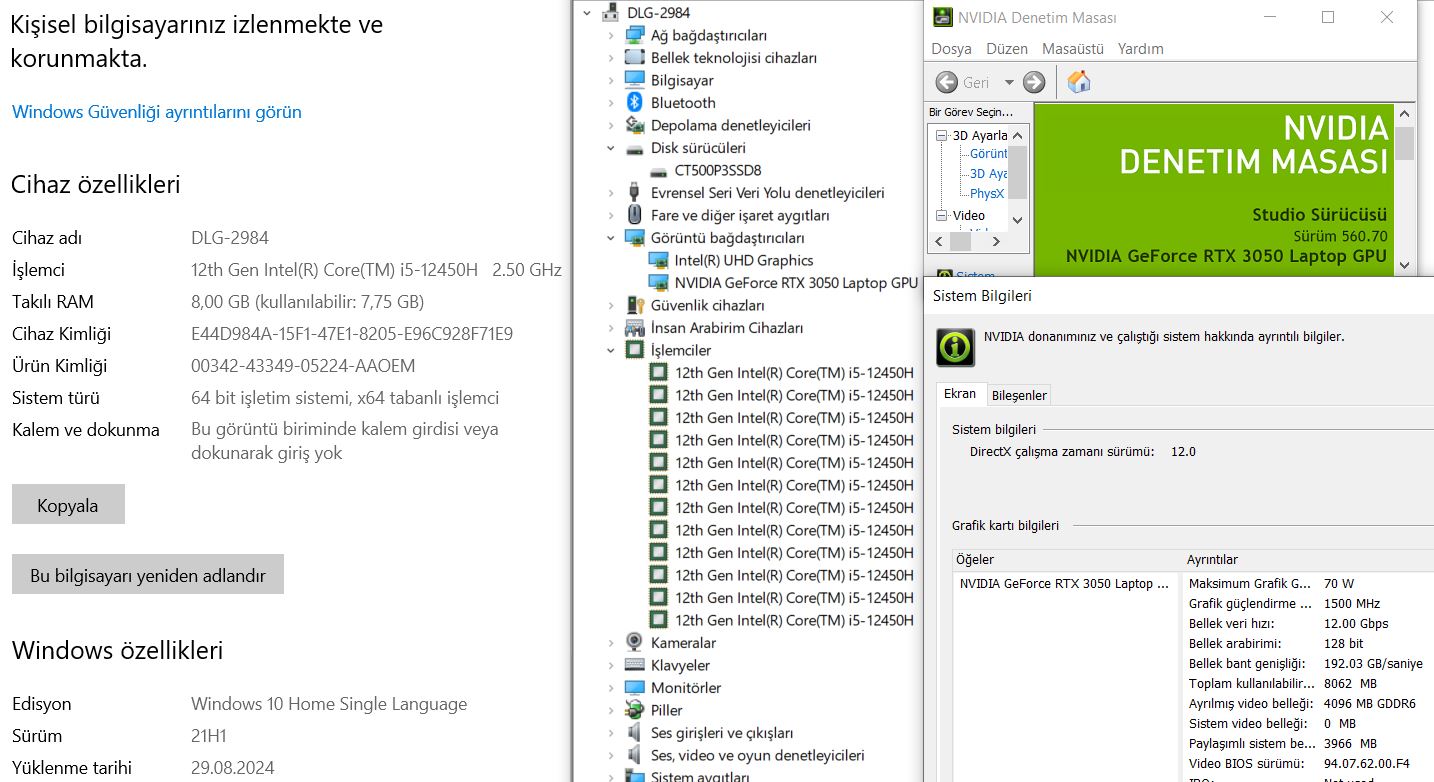The image size is (1434, 782).
Task: Expand the Ağ bağdaştırıcıları category
Action: coord(611,35)
